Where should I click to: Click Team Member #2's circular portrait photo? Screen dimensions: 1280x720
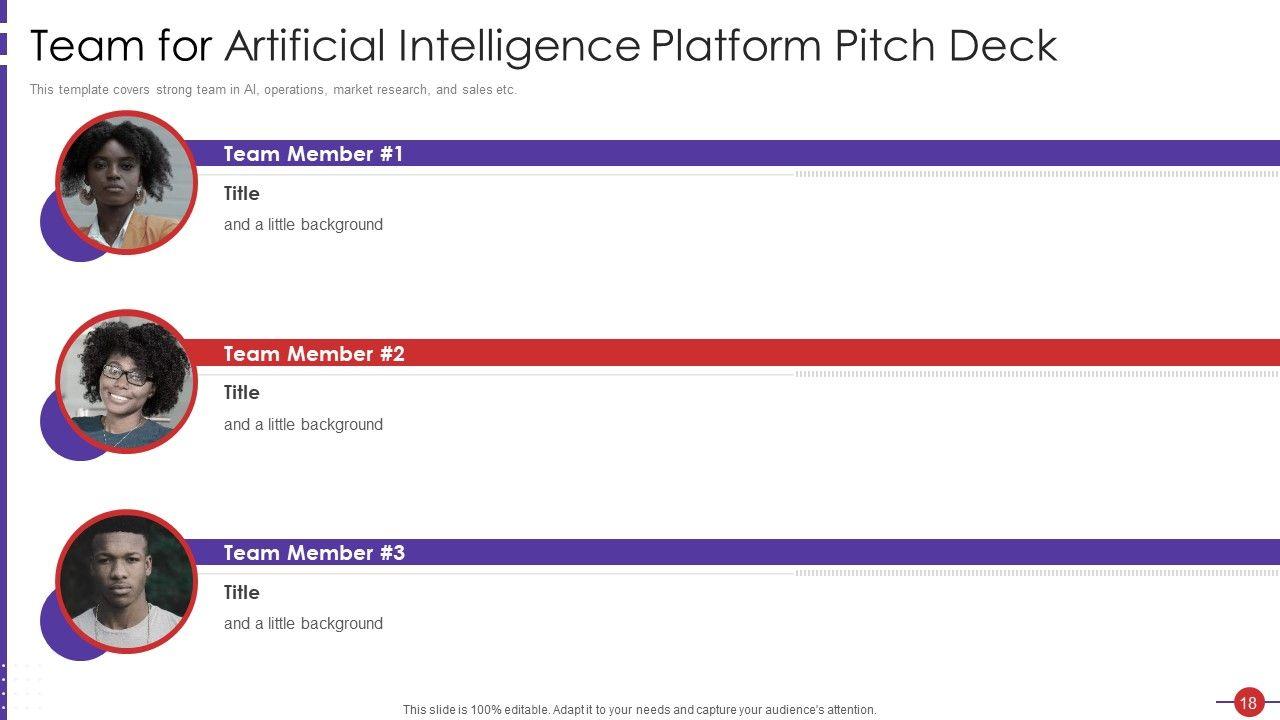pyautogui.click(x=126, y=381)
